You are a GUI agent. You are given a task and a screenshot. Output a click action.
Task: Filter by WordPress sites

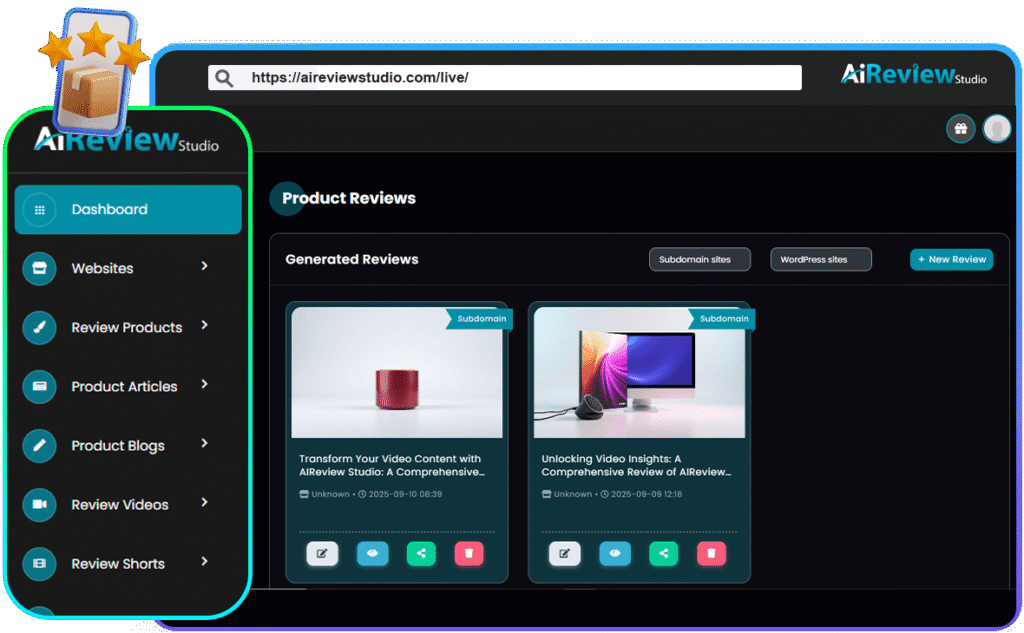820,260
